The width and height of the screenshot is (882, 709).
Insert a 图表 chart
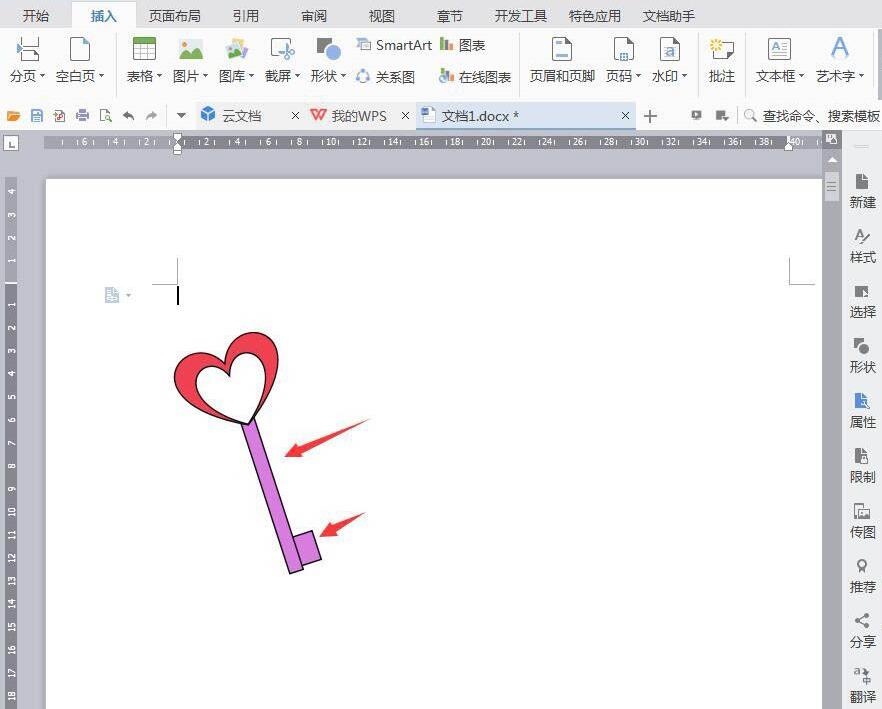[x=462, y=45]
